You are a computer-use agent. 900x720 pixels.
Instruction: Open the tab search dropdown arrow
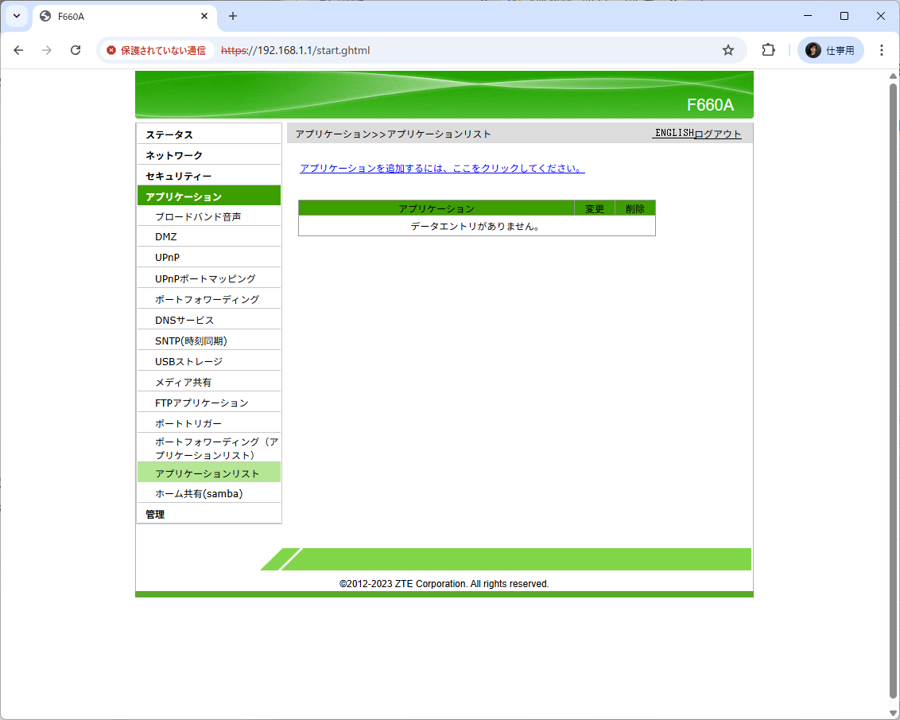click(16, 16)
